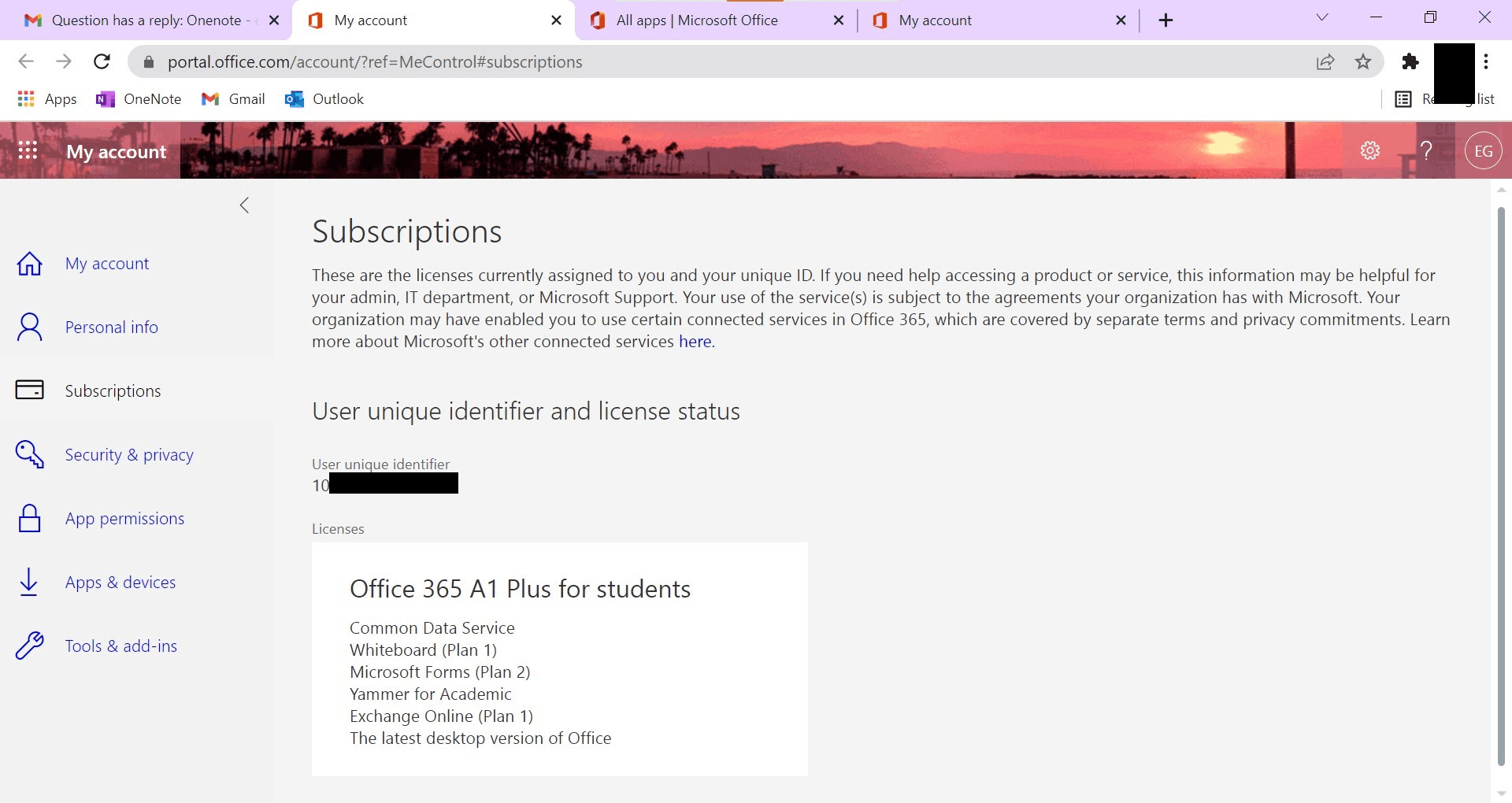Open the OneNote bookmark
The image size is (1512, 803).
[139, 99]
